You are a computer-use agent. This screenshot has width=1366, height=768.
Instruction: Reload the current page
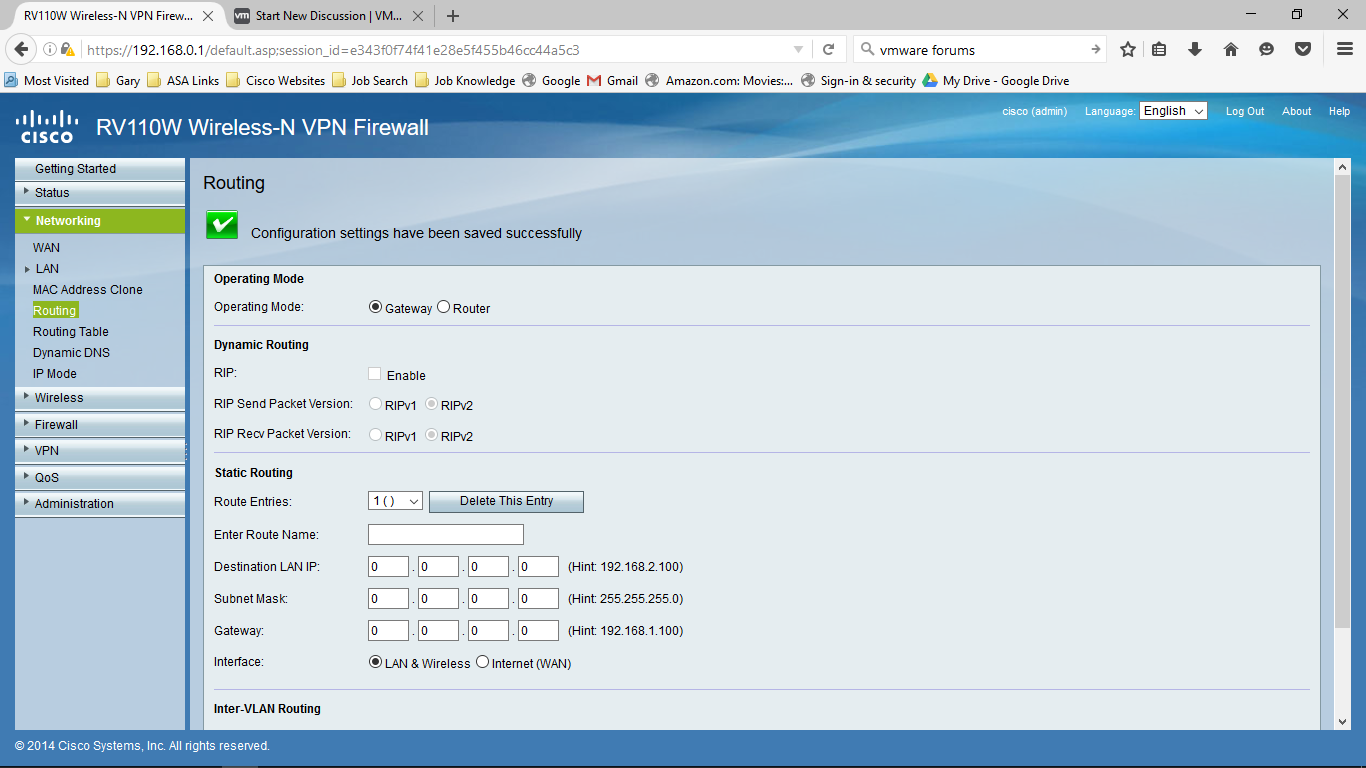(828, 47)
